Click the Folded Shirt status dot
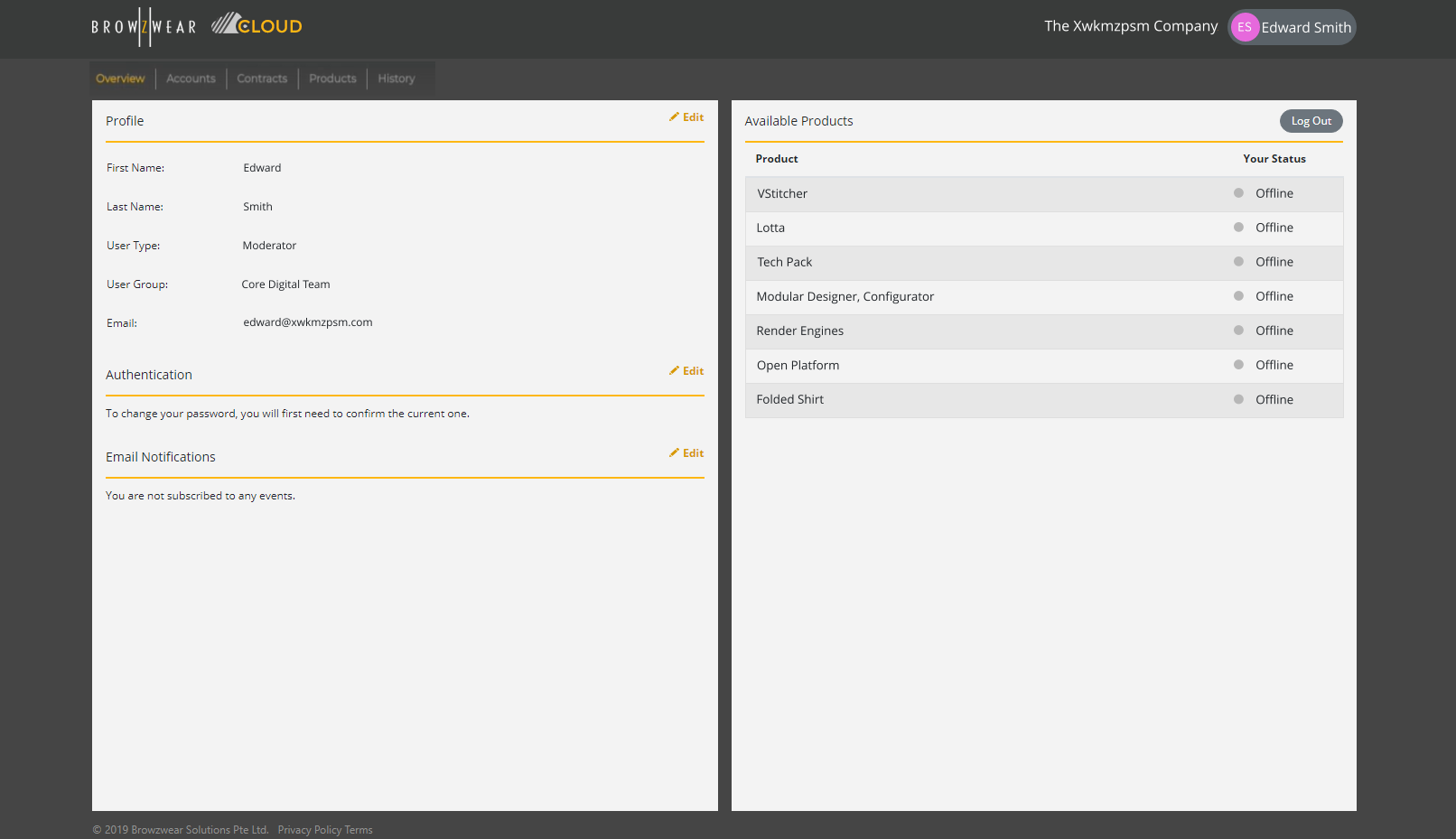Screen dimensions: 1456x839 1238,398
